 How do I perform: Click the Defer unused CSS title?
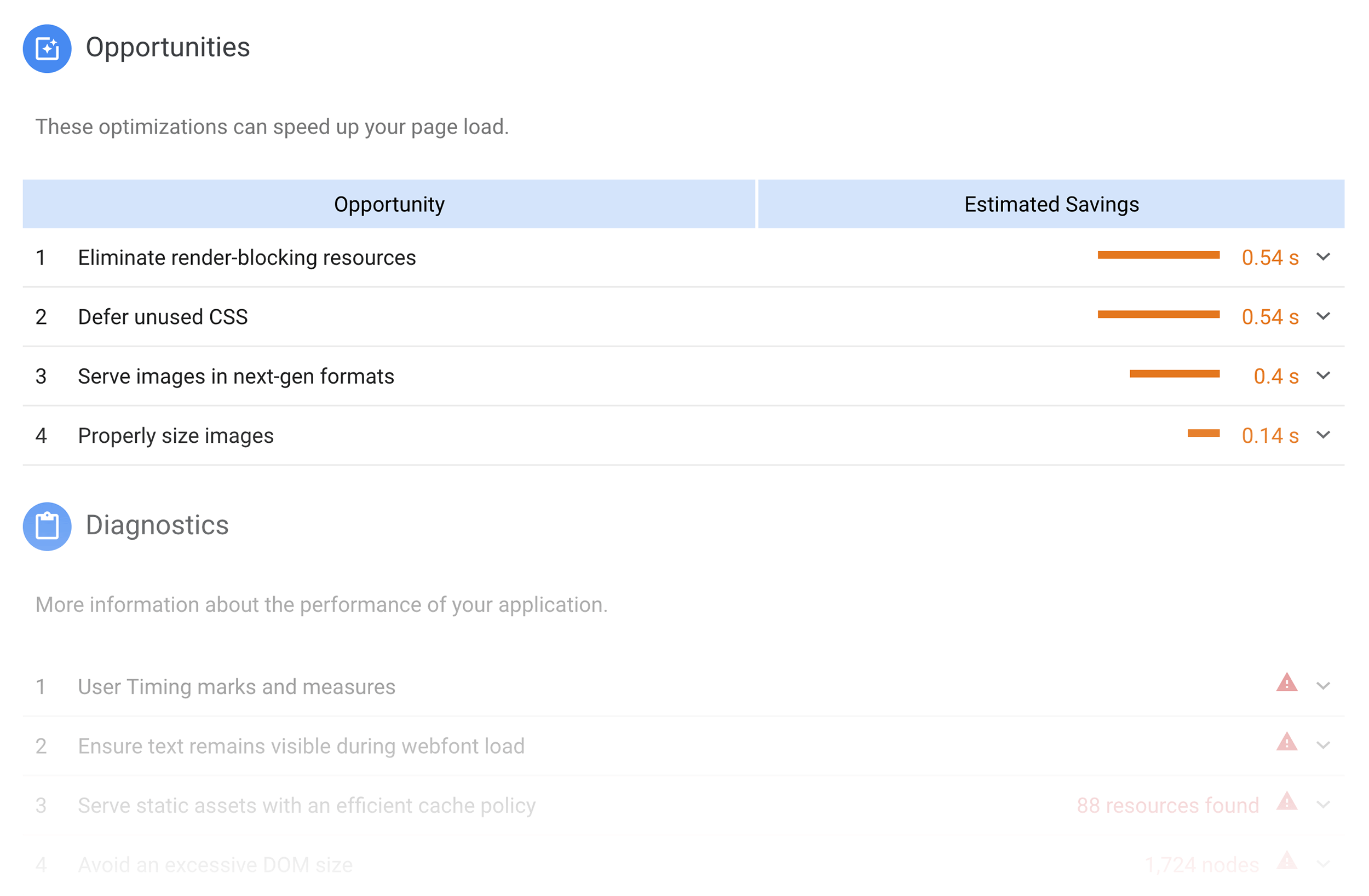(163, 317)
